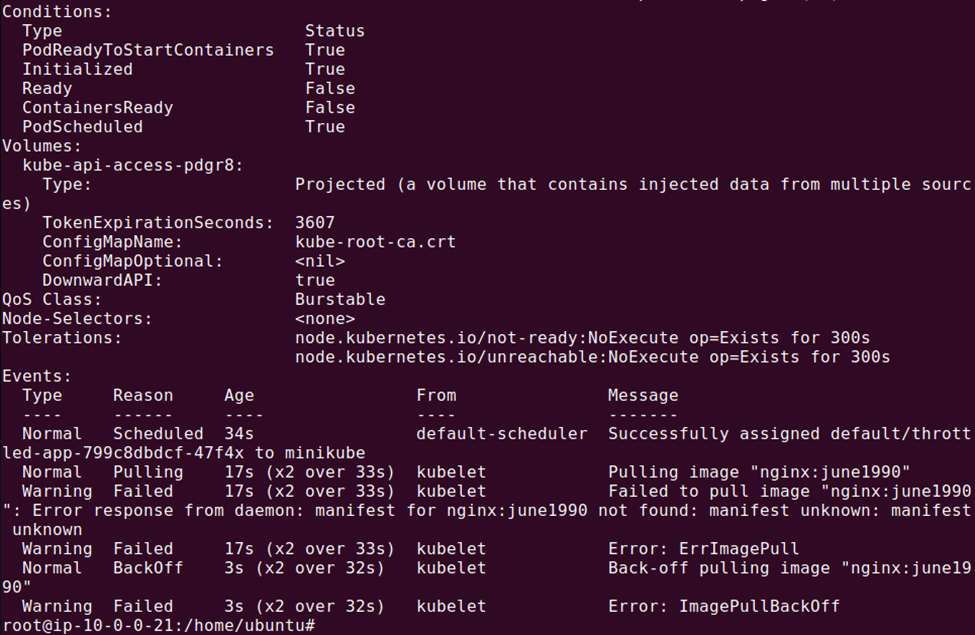
Task: Click the Node-Selectors label
Action: 77,319
